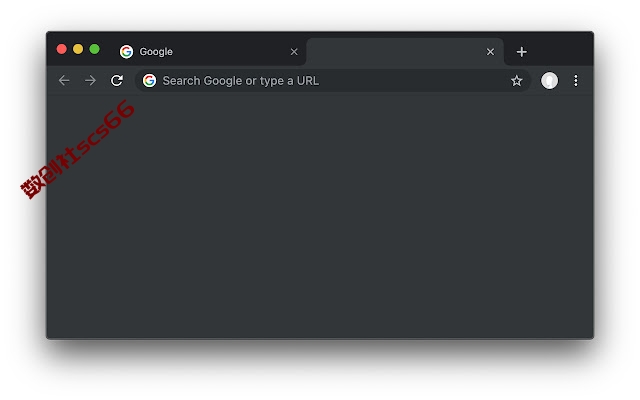
Task: Close the blank second tab
Action: [490, 52]
